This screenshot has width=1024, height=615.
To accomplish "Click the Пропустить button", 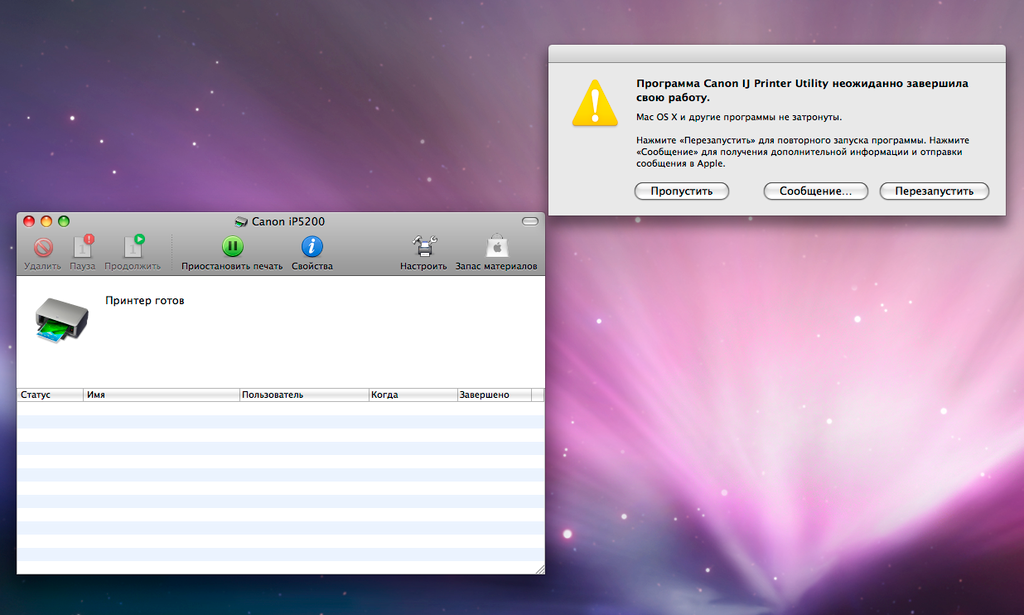I will tap(682, 191).
